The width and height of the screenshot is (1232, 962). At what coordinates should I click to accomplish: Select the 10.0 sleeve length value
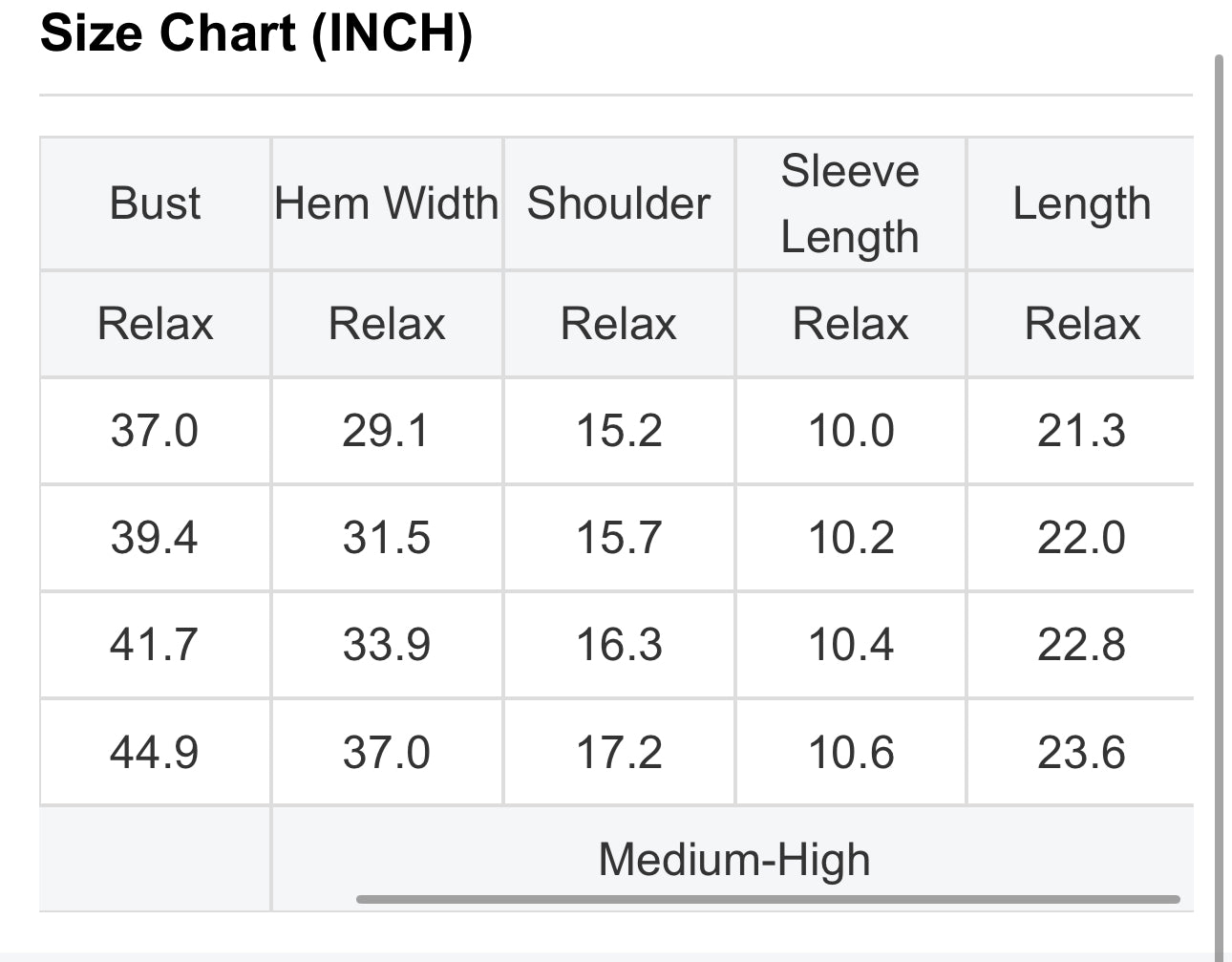click(850, 431)
